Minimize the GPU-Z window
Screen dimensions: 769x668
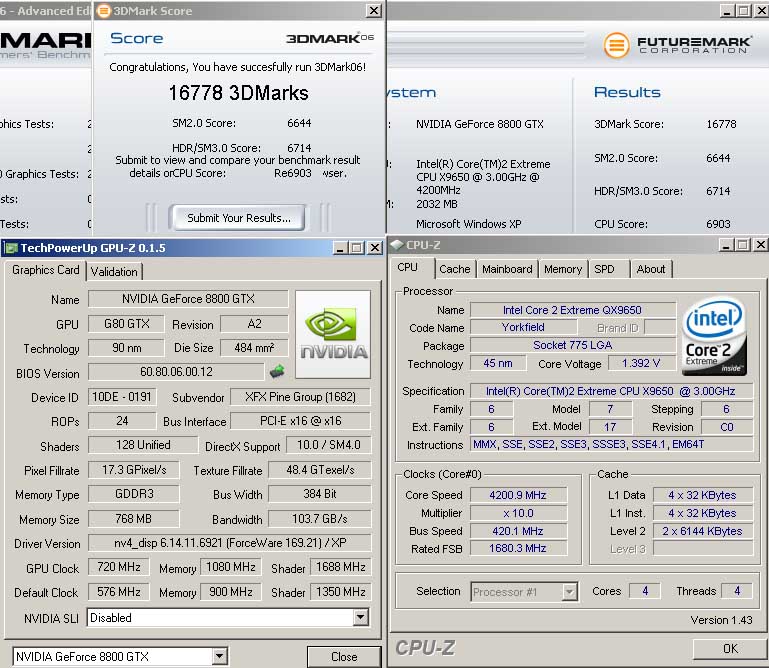pos(340,248)
